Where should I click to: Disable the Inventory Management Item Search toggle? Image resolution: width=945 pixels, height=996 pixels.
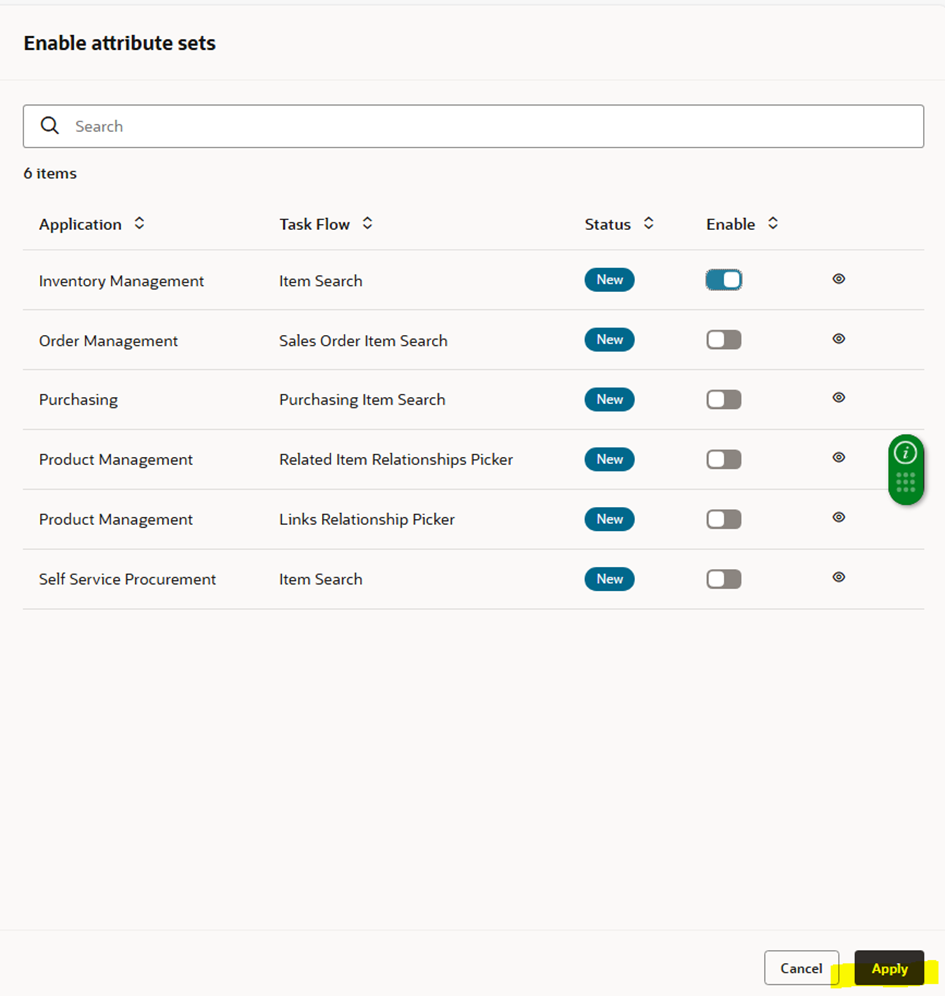pyautogui.click(x=723, y=280)
